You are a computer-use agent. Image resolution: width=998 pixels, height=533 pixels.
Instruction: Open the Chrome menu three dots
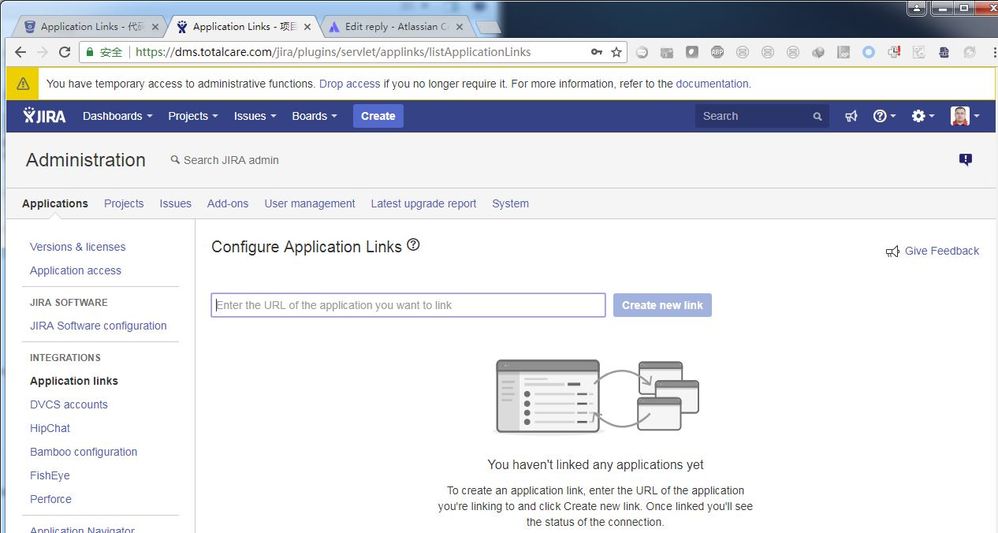pyautogui.click(x=994, y=52)
